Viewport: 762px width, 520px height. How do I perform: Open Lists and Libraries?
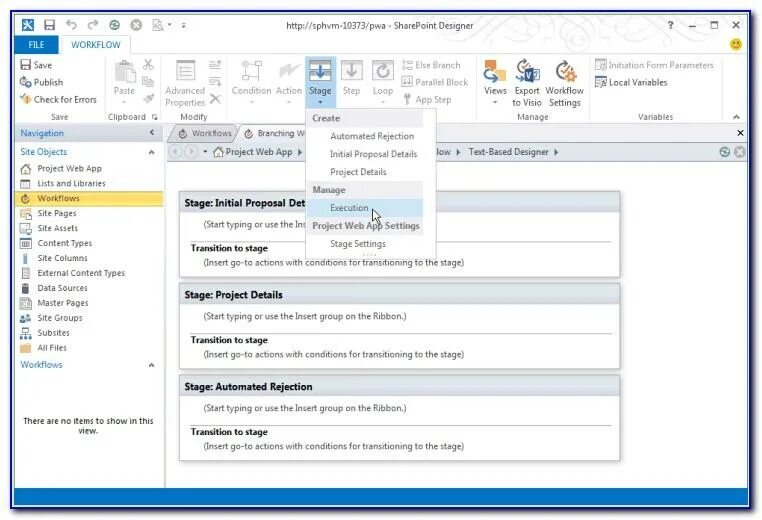coord(71,183)
